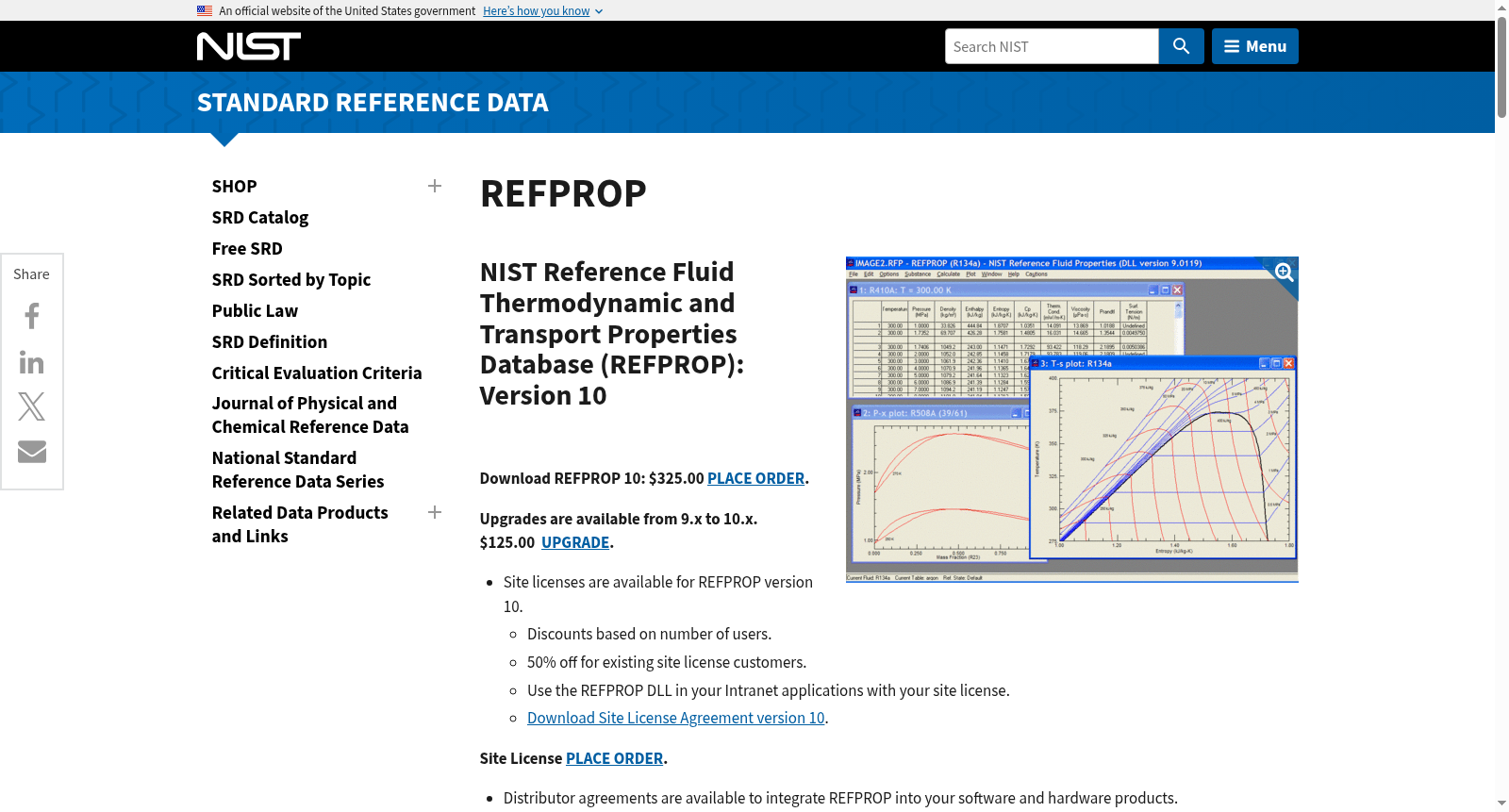Open the hamburger Menu button
Image resolution: width=1509 pixels, height=812 pixels.
(x=1254, y=46)
